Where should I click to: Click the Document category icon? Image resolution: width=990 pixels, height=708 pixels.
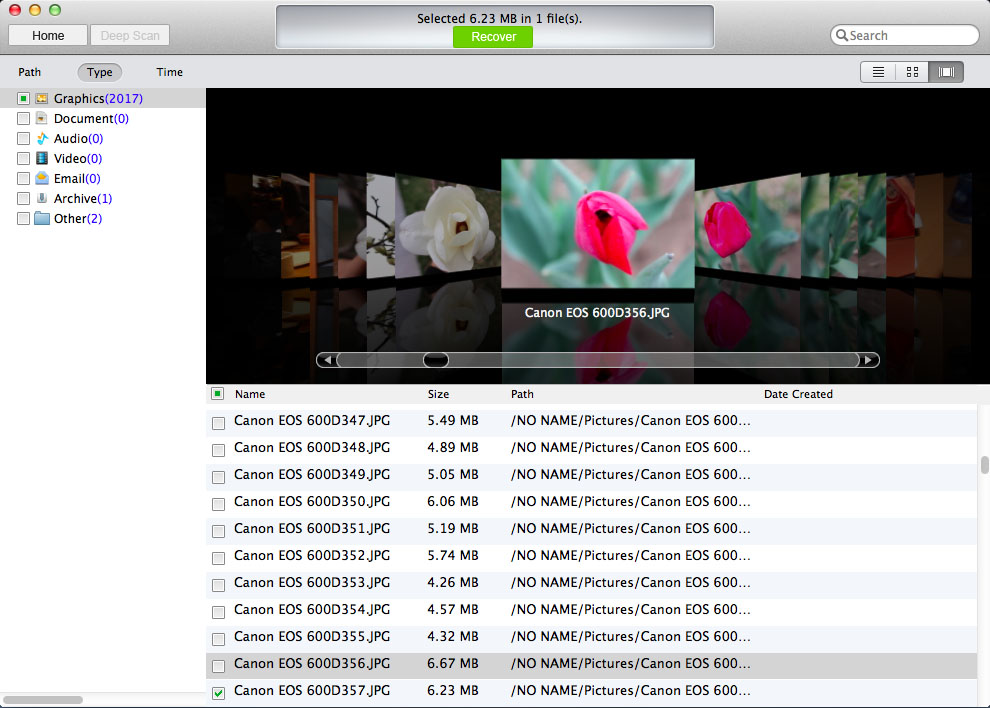pyautogui.click(x=42, y=118)
